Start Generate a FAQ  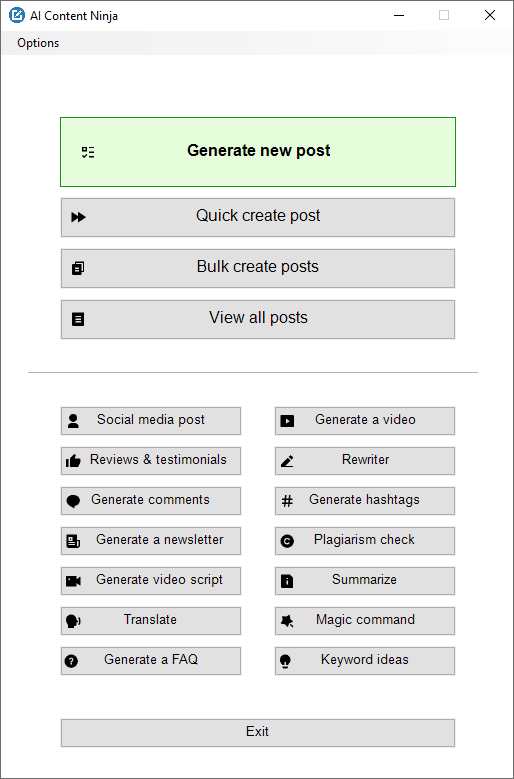point(151,661)
